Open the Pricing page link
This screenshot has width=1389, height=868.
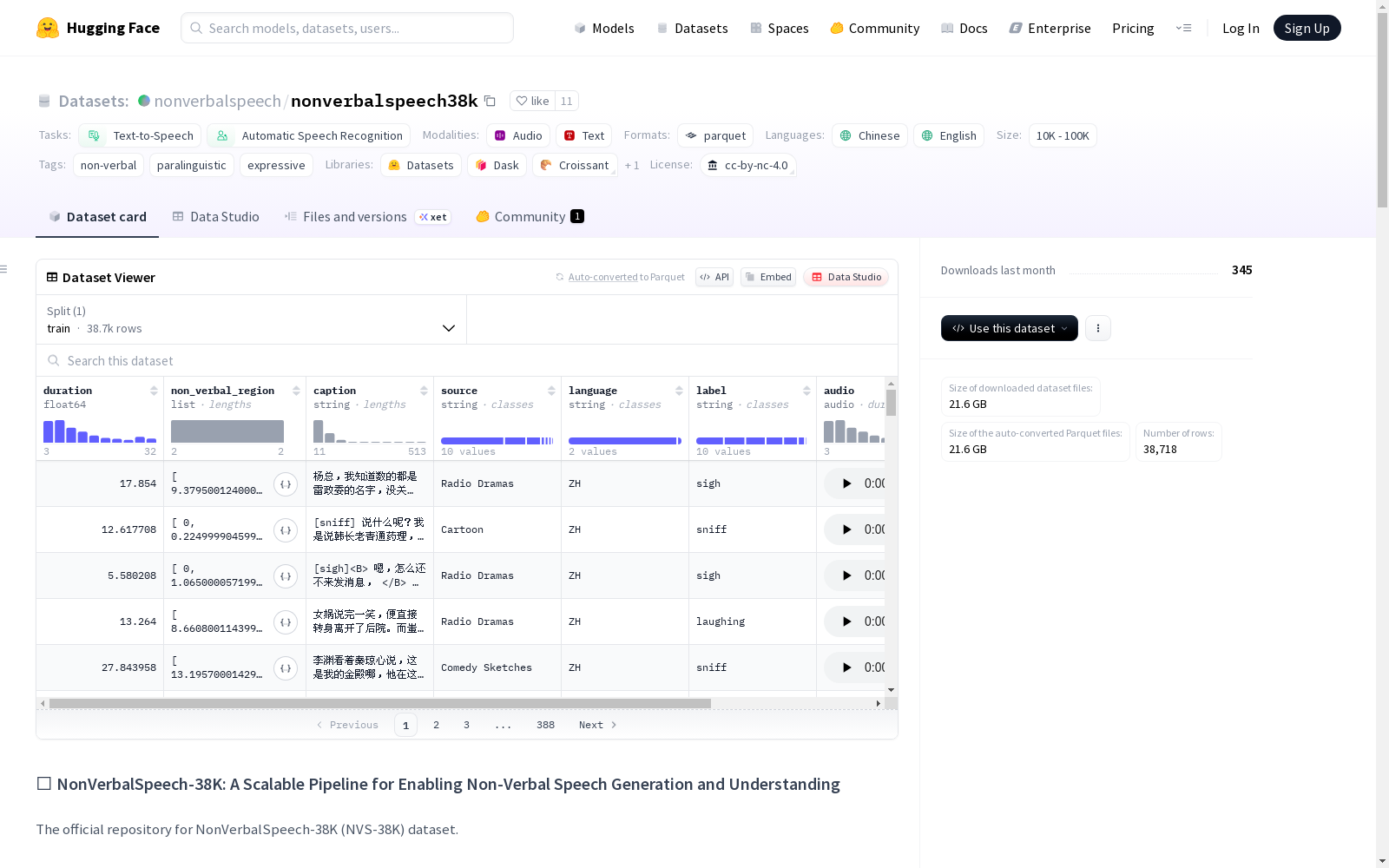coord(1133,28)
